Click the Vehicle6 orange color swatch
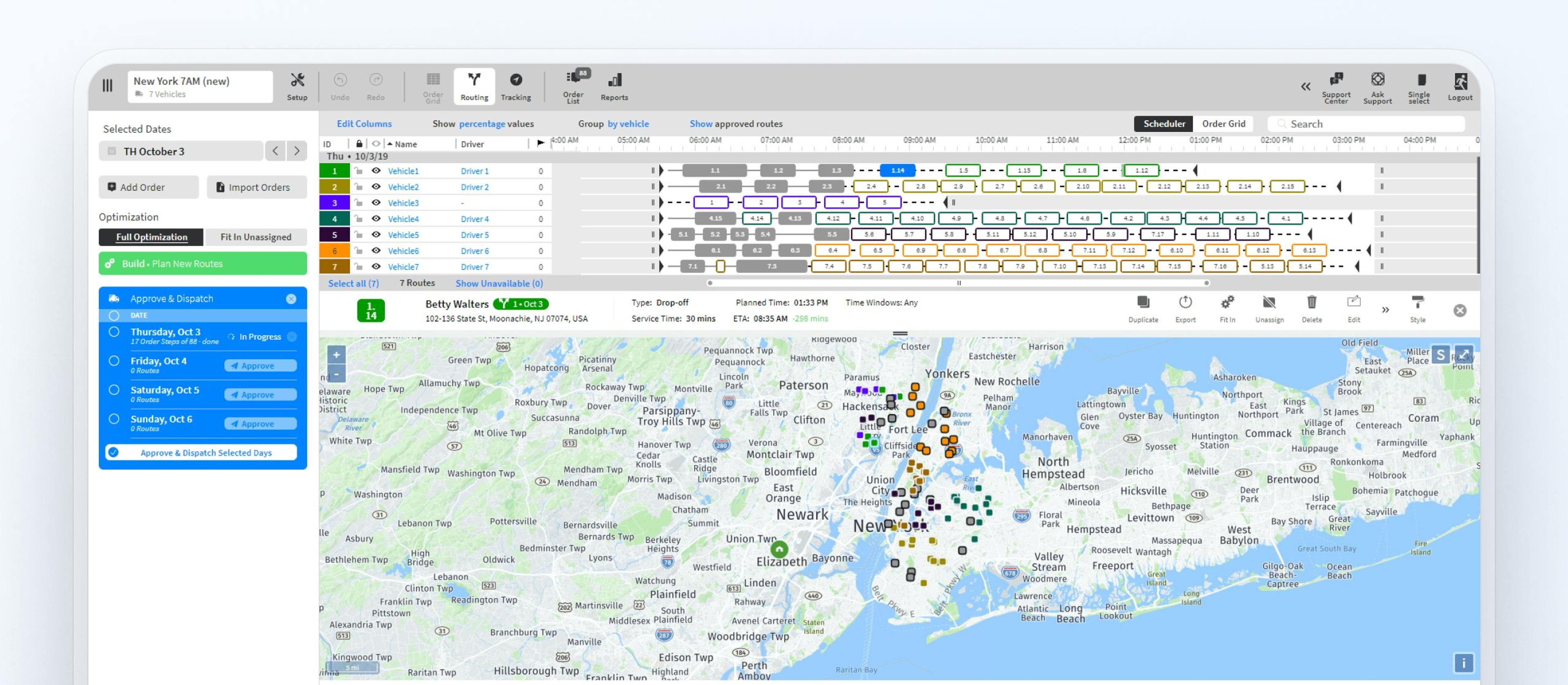The height and width of the screenshot is (685, 1568). point(334,250)
